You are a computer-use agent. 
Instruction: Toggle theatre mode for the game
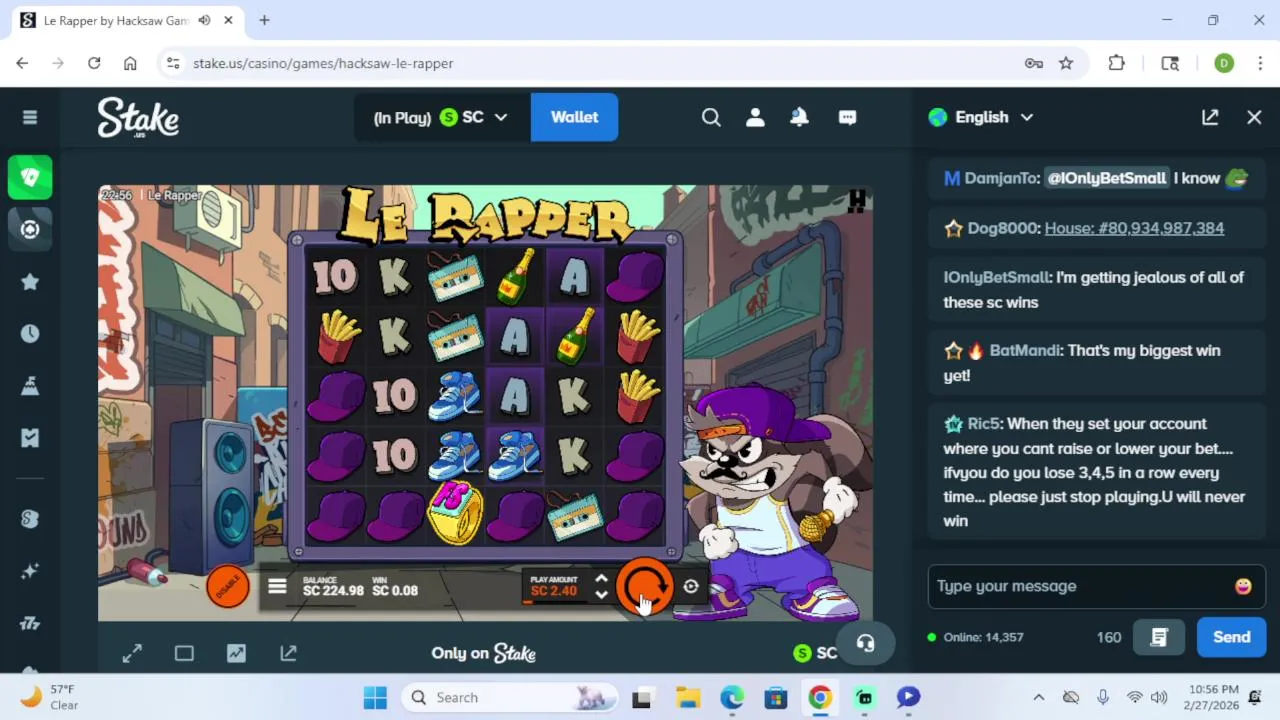click(184, 653)
